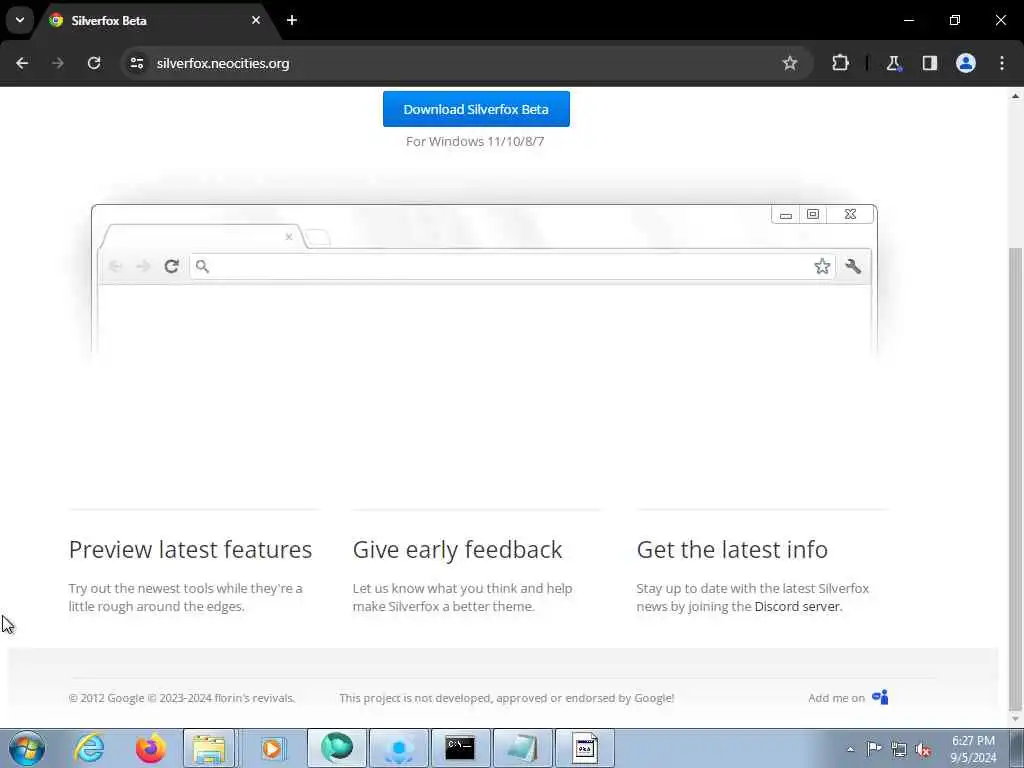Bookmark this page with the star icon
The width and height of the screenshot is (1024, 768).
click(x=790, y=63)
